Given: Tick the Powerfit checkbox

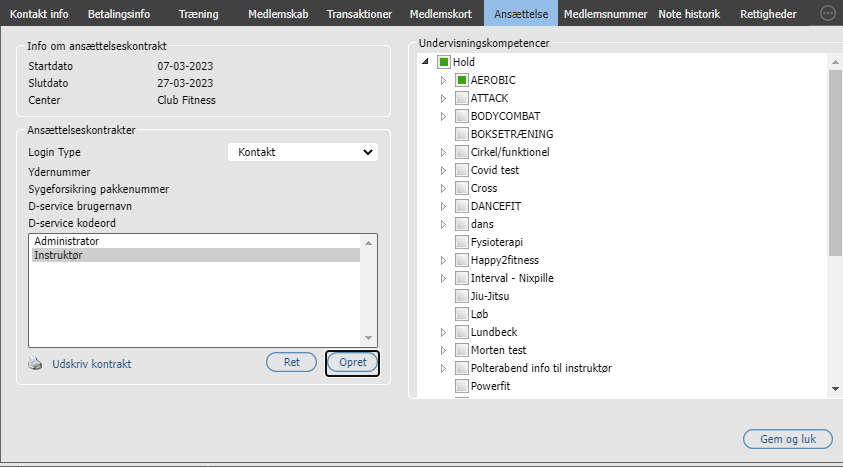Looking at the screenshot, I should coord(461,386).
